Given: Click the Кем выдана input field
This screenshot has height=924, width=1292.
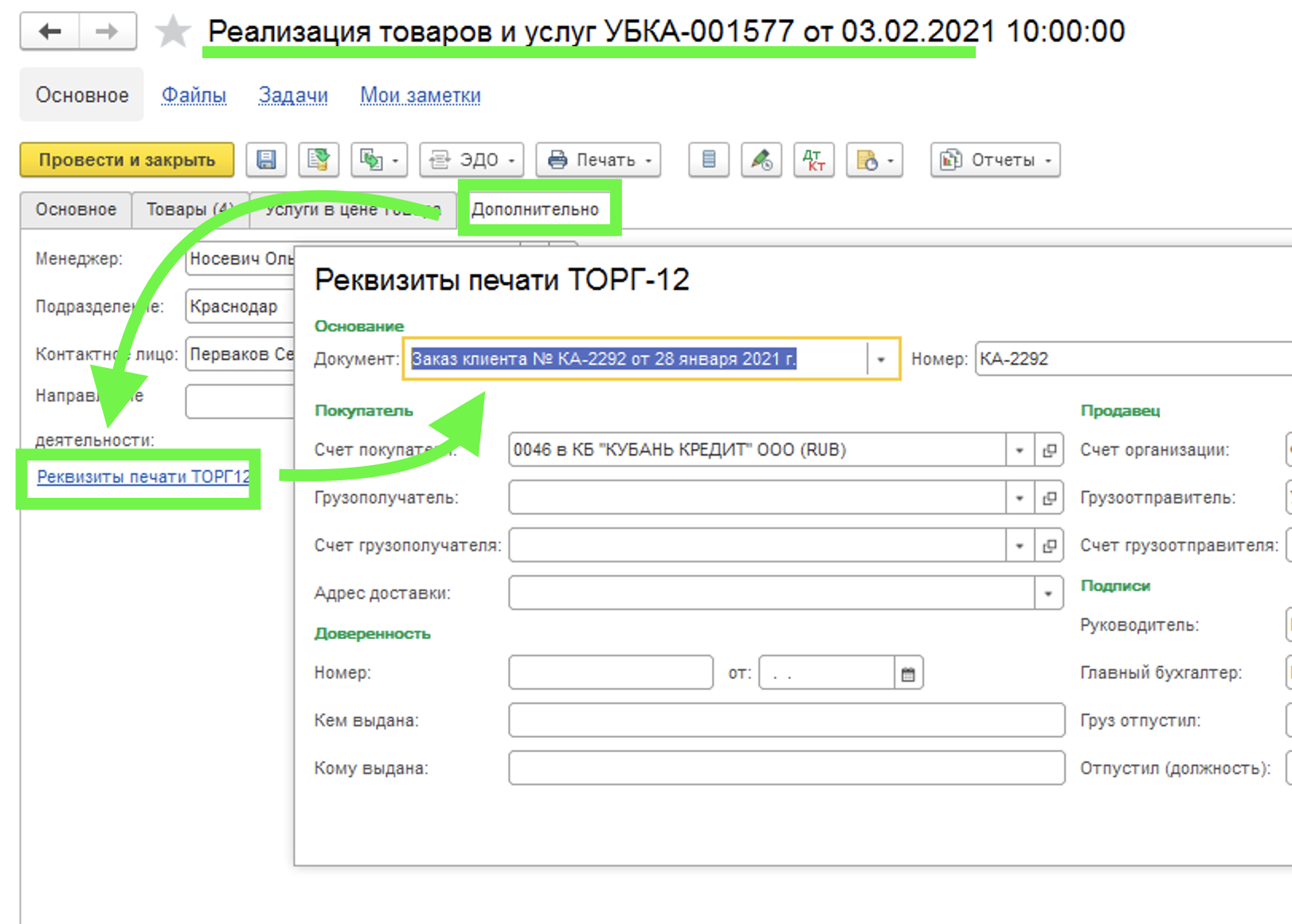Looking at the screenshot, I should [x=785, y=720].
